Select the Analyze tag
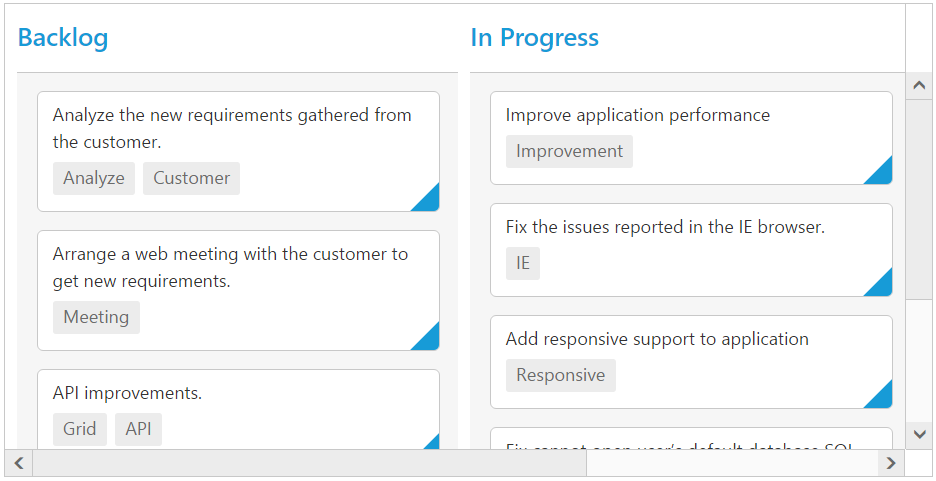 [94, 178]
